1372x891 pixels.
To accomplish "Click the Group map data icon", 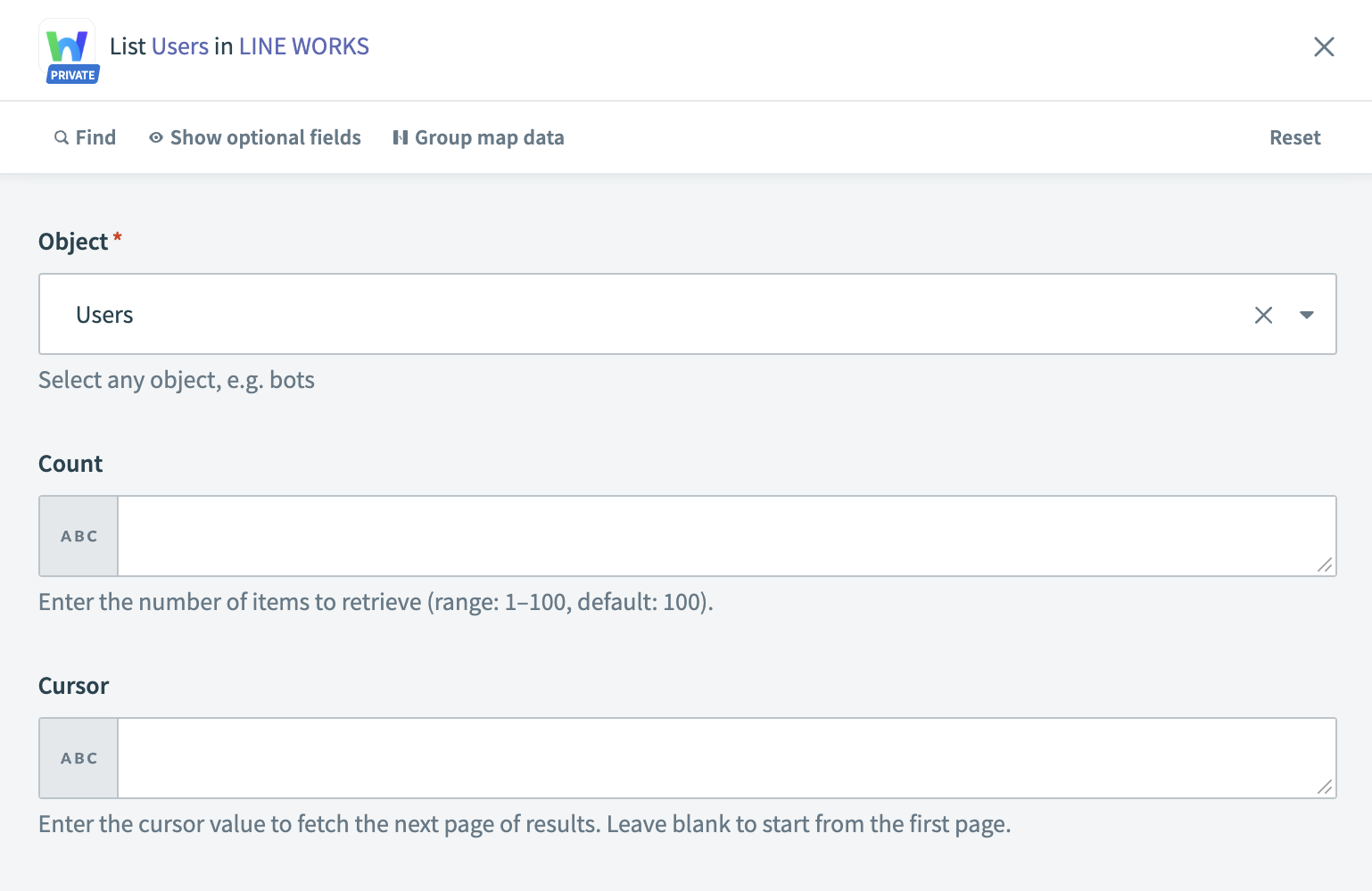I will [401, 137].
